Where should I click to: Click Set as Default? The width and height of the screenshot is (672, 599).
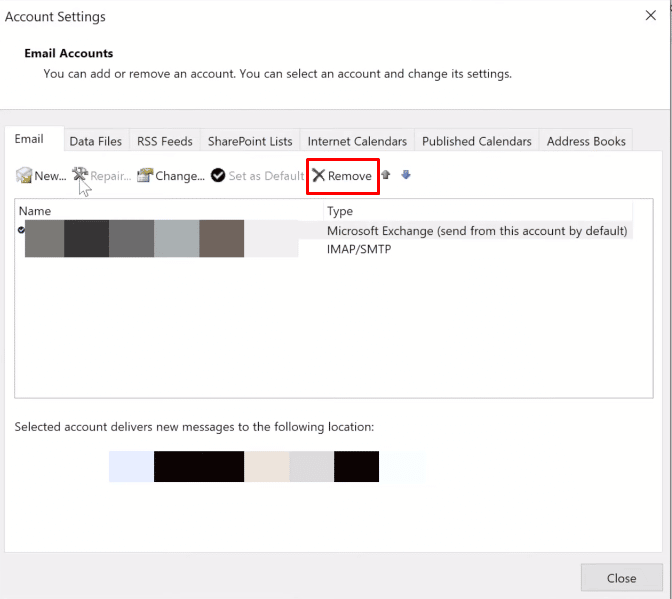[x=258, y=176]
